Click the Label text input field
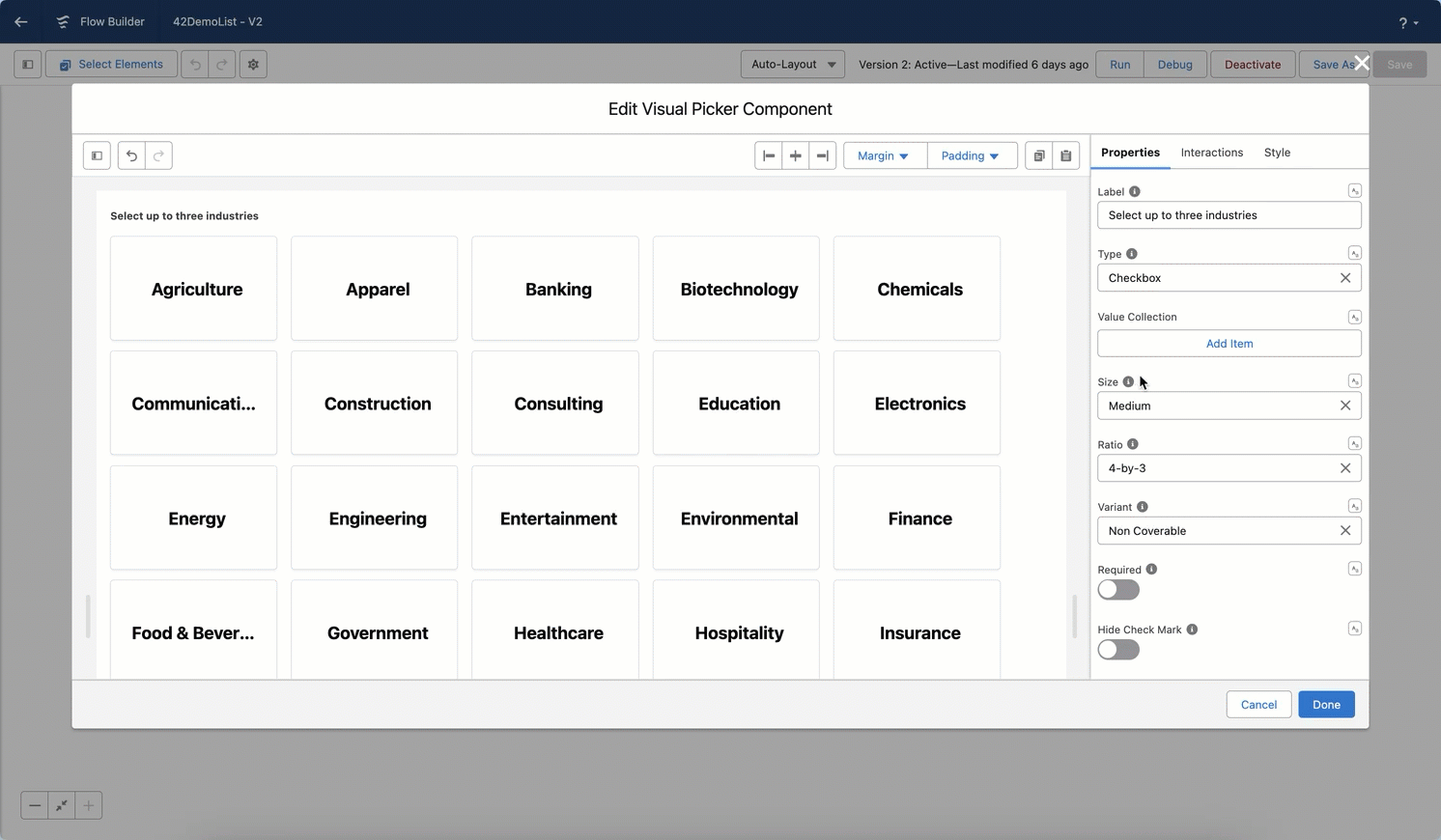Image resolution: width=1441 pixels, height=840 pixels. coord(1229,215)
